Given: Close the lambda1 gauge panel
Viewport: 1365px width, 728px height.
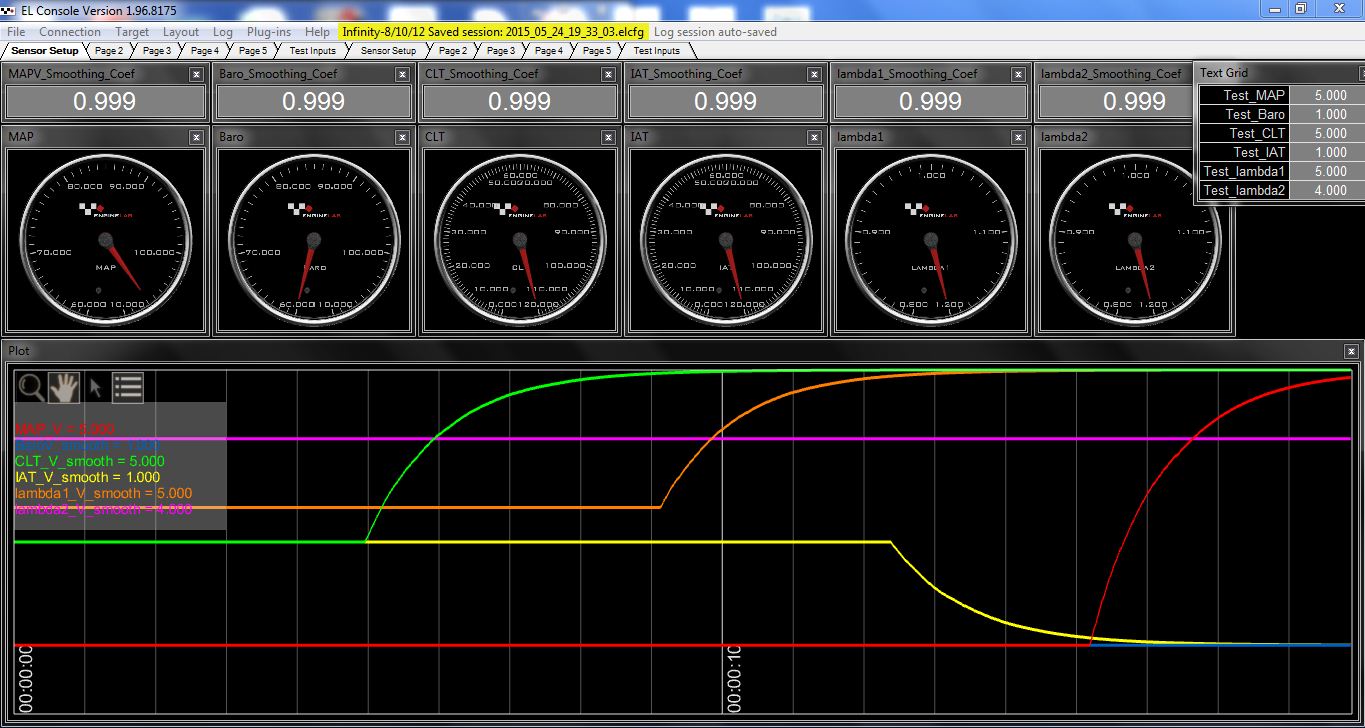Looking at the screenshot, I should (x=1020, y=136).
